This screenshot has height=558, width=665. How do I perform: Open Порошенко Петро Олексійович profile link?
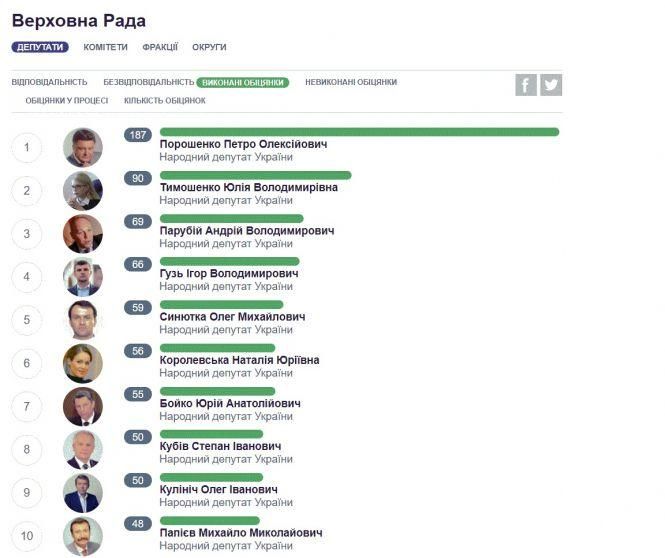(243, 144)
